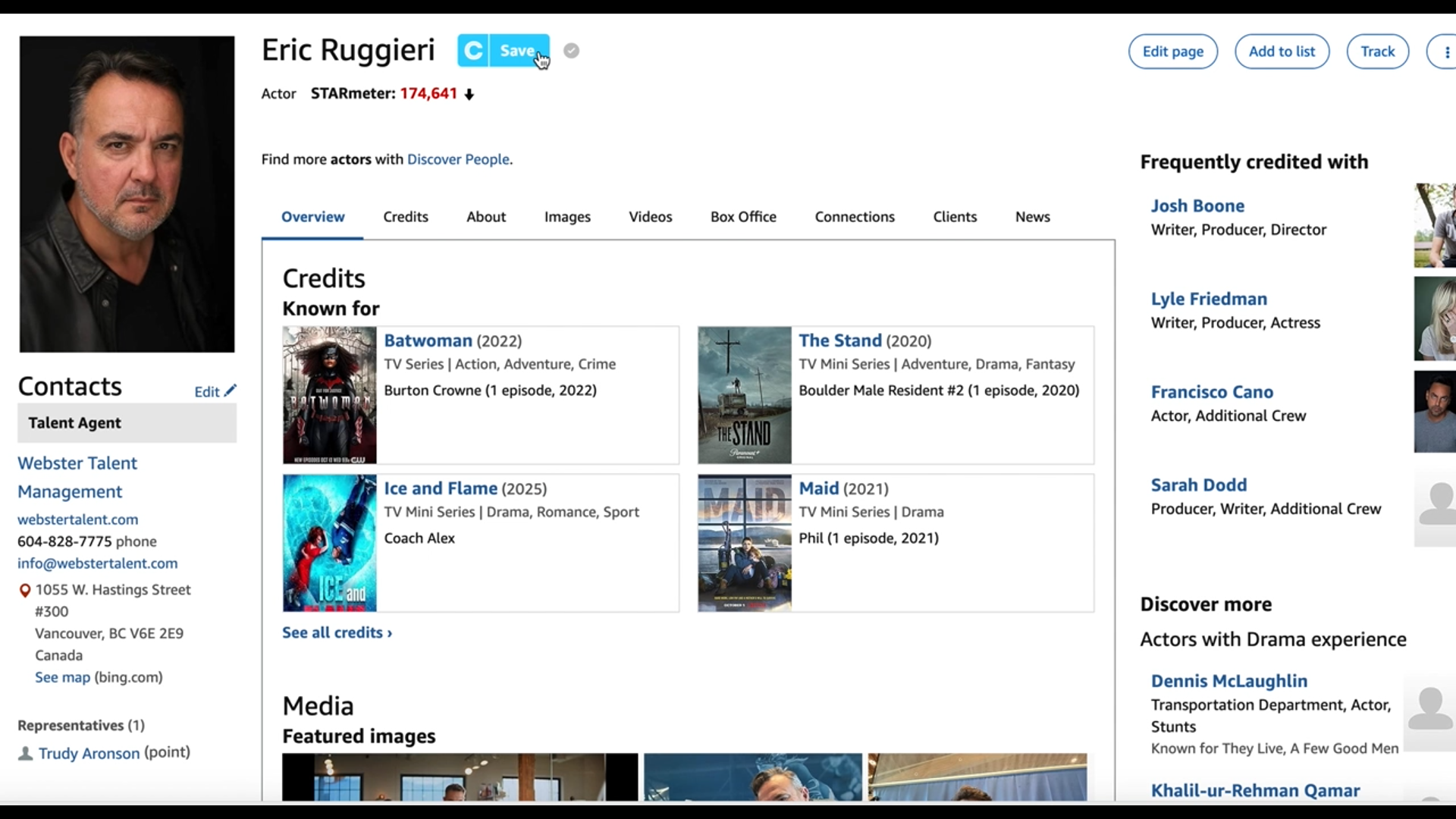Open The Stand poster thumbnail
1456x819 pixels.
744,395
